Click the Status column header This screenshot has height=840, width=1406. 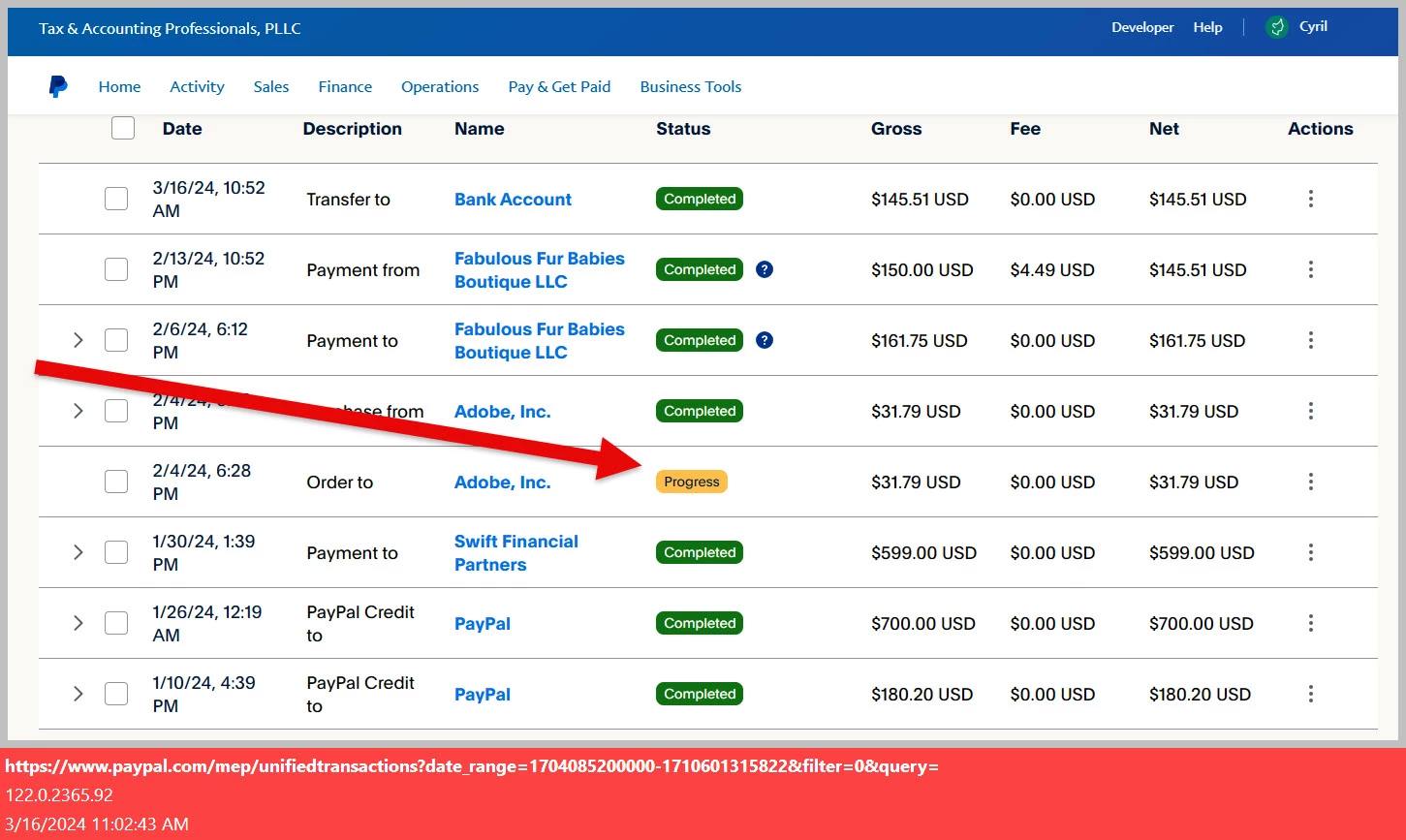[683, 128]
